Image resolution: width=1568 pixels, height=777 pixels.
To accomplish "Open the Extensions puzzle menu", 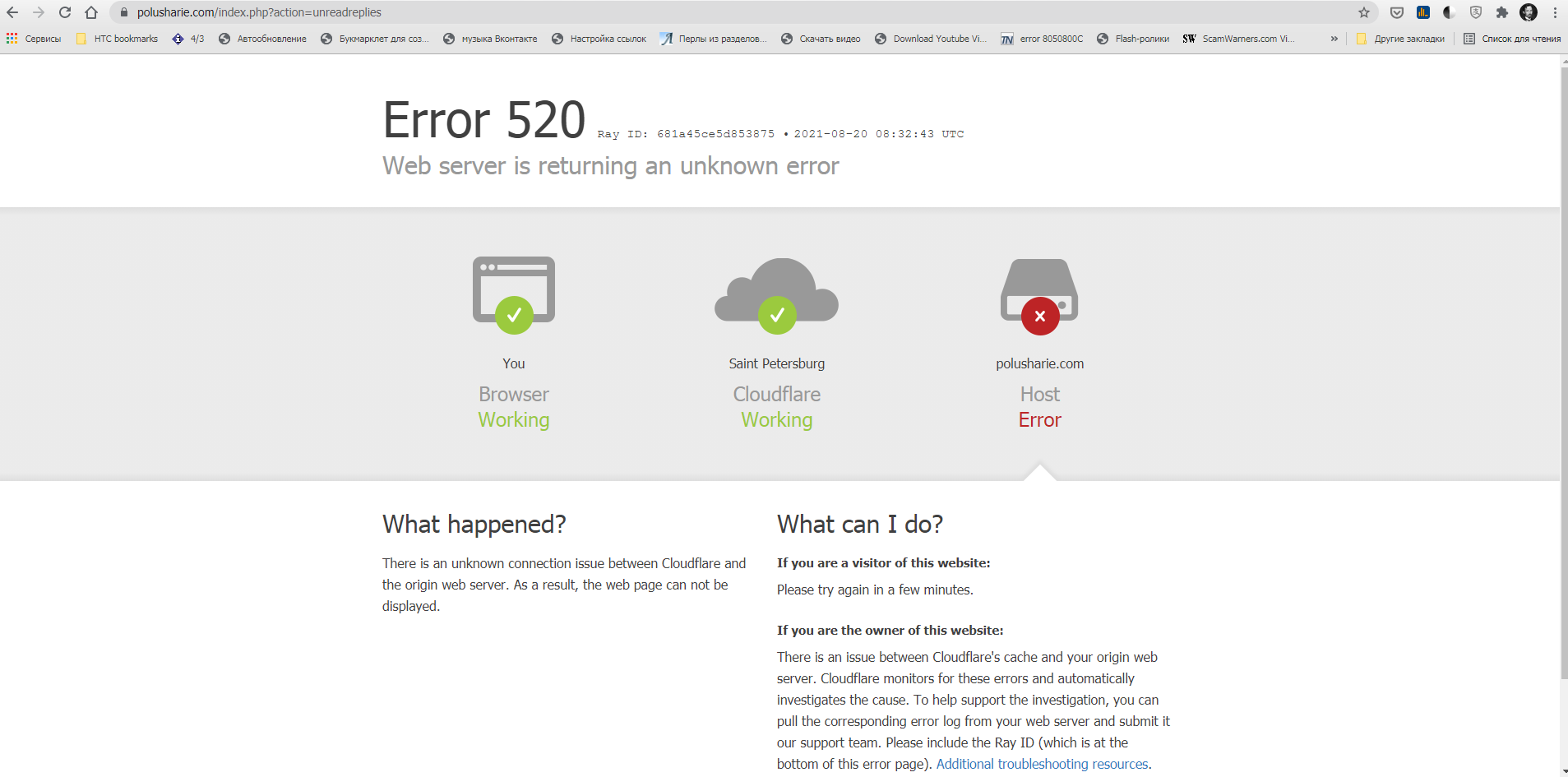I will click(1502, 12).
